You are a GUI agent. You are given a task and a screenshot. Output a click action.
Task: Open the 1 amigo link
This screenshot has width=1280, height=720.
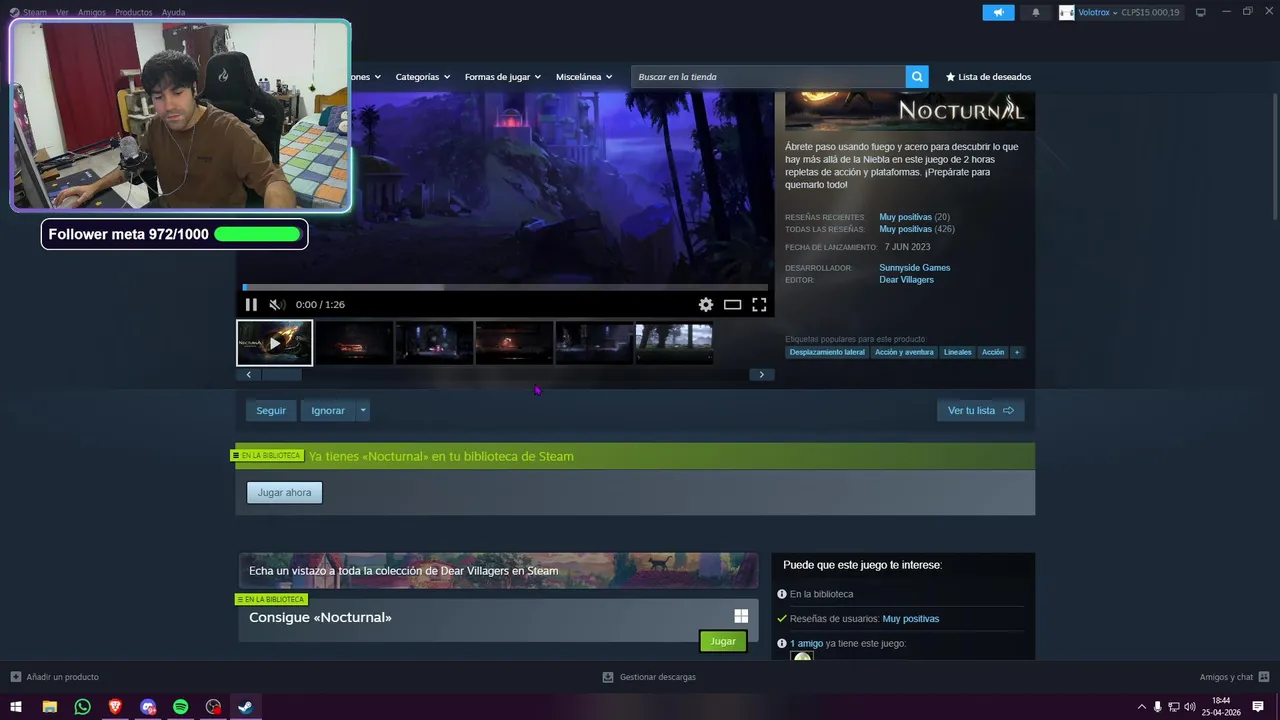click(x=806, y=644)
